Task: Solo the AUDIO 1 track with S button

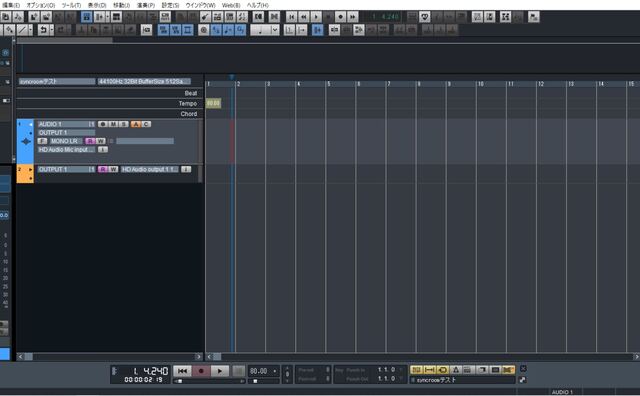Action: [123, 124]
